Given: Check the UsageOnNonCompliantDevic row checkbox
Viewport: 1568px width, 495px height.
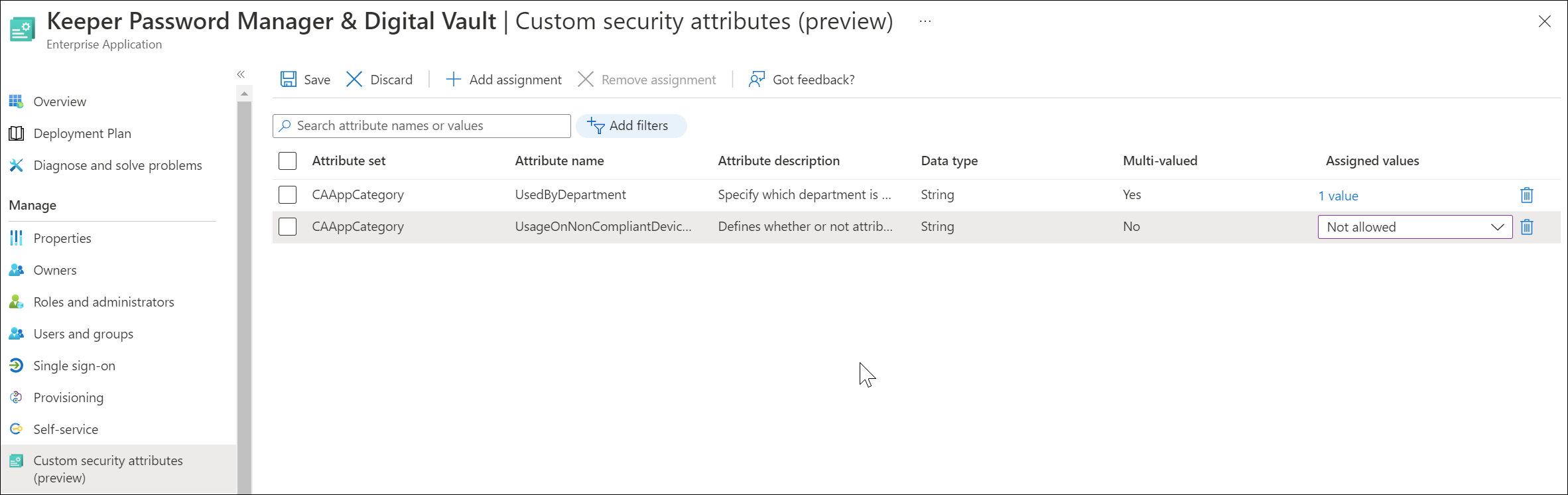Looking at the screenshot, I should [288, 227].
